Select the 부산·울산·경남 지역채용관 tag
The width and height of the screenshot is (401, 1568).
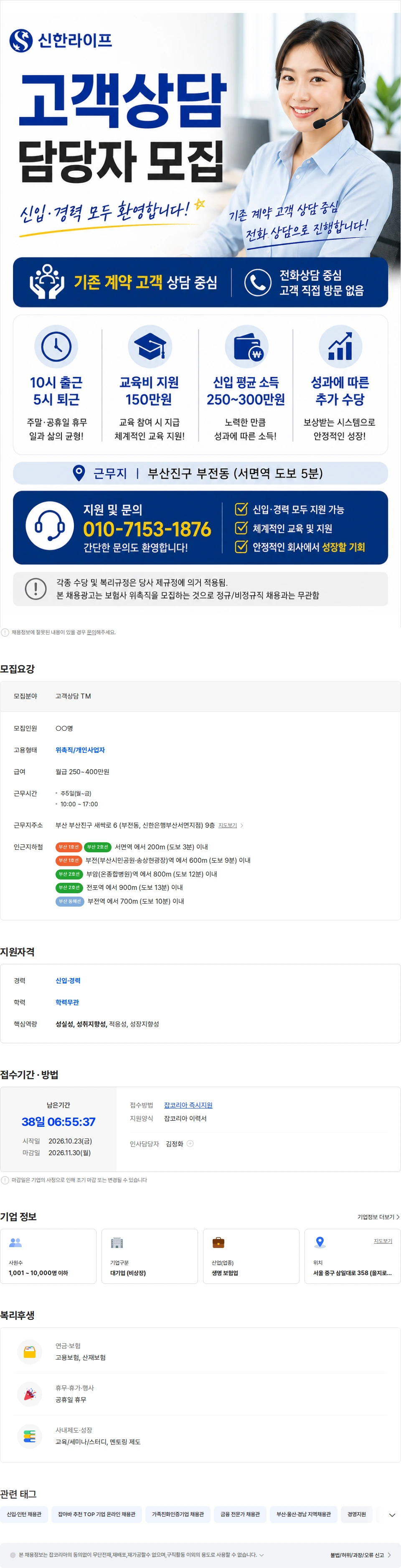[x=304, y=1515]
